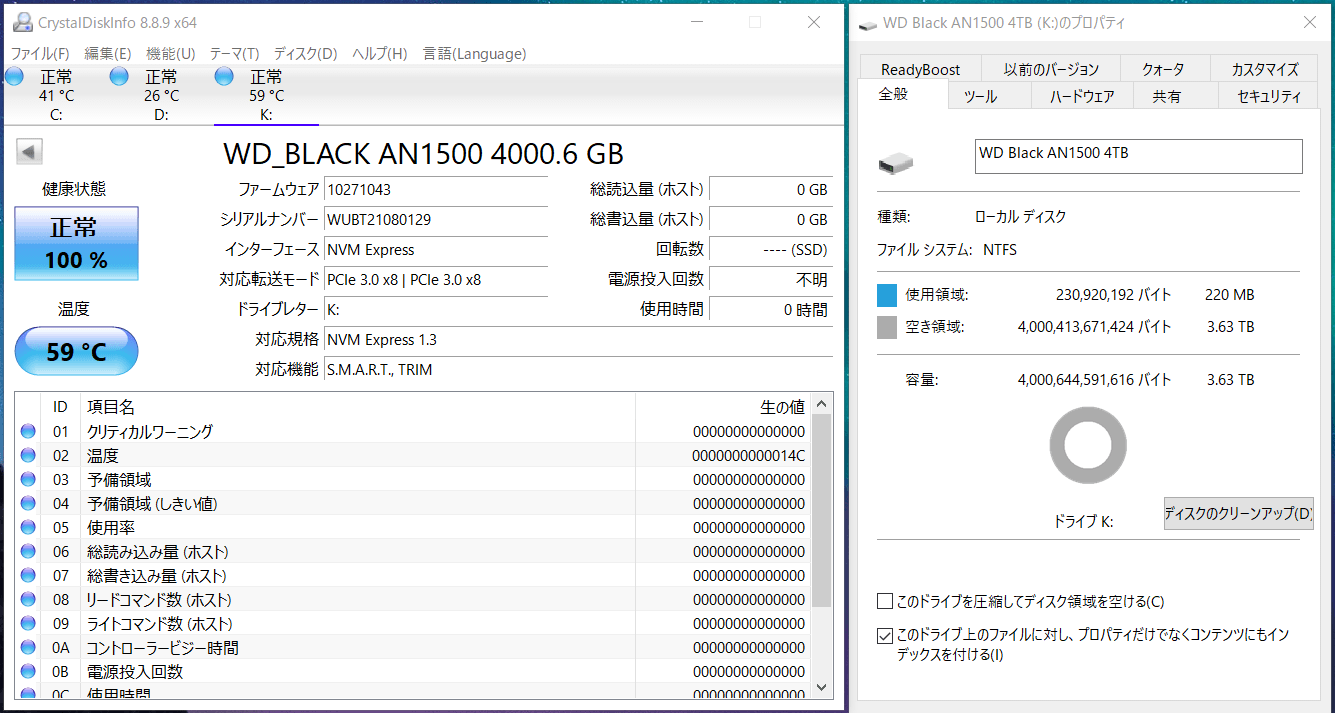Image resolution: width=1335 pixels, height=713 pixels.
Task: Switch to セキュリティ tab
Action: click(1269, 96)
